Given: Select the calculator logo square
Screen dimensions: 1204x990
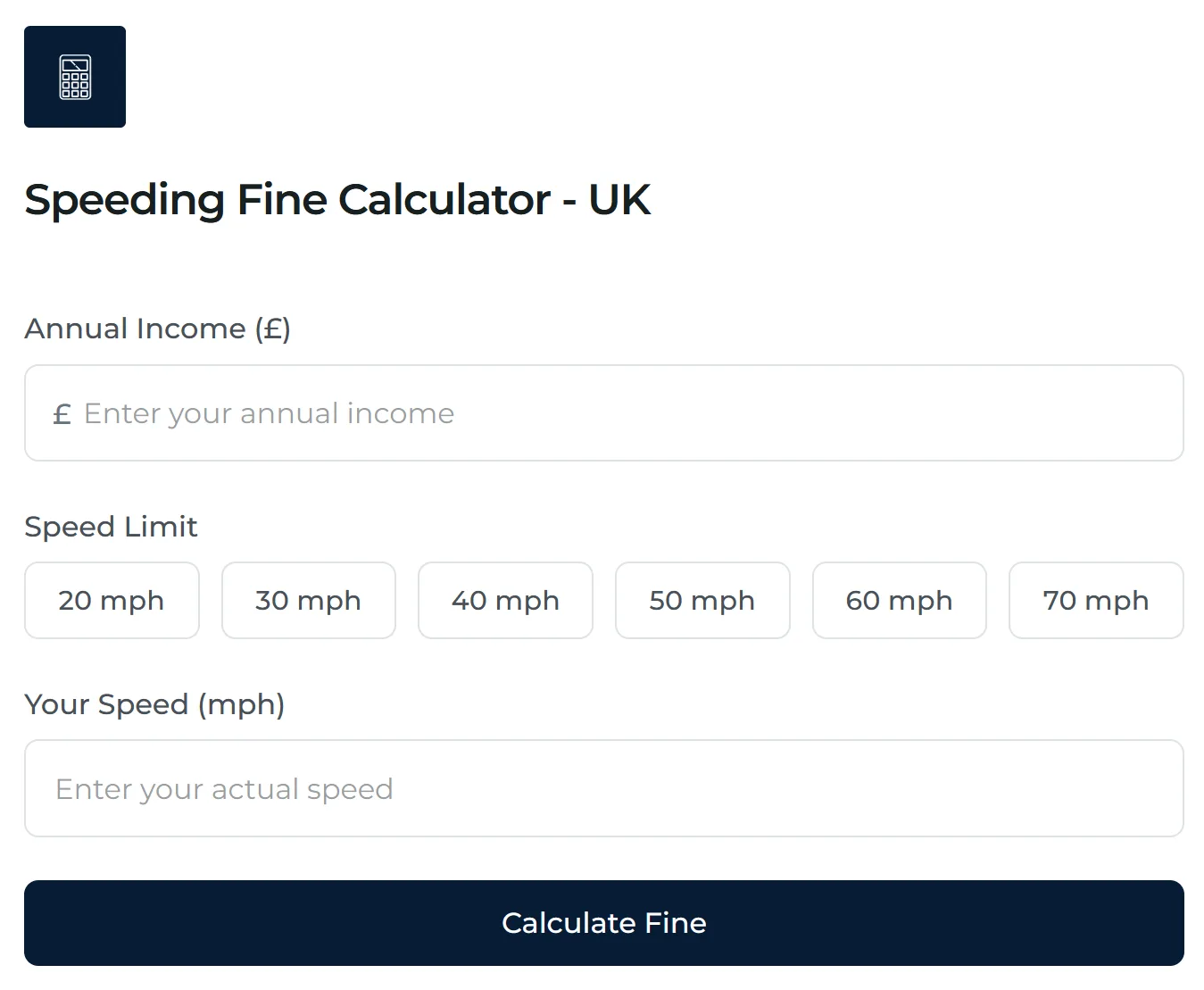Looking at the screenshot, I should [75, 77].
